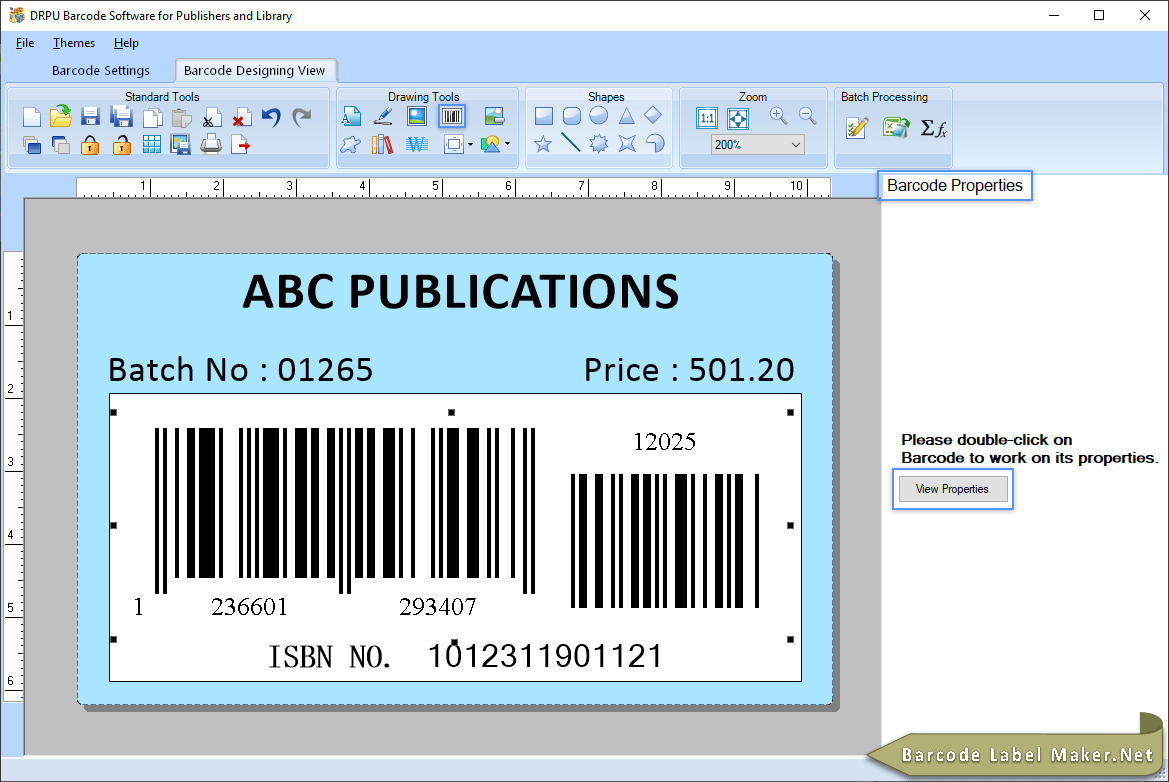Screen dimensions: 1169x782
Task: Toggle the grid display icon
Action: (151, 145)
